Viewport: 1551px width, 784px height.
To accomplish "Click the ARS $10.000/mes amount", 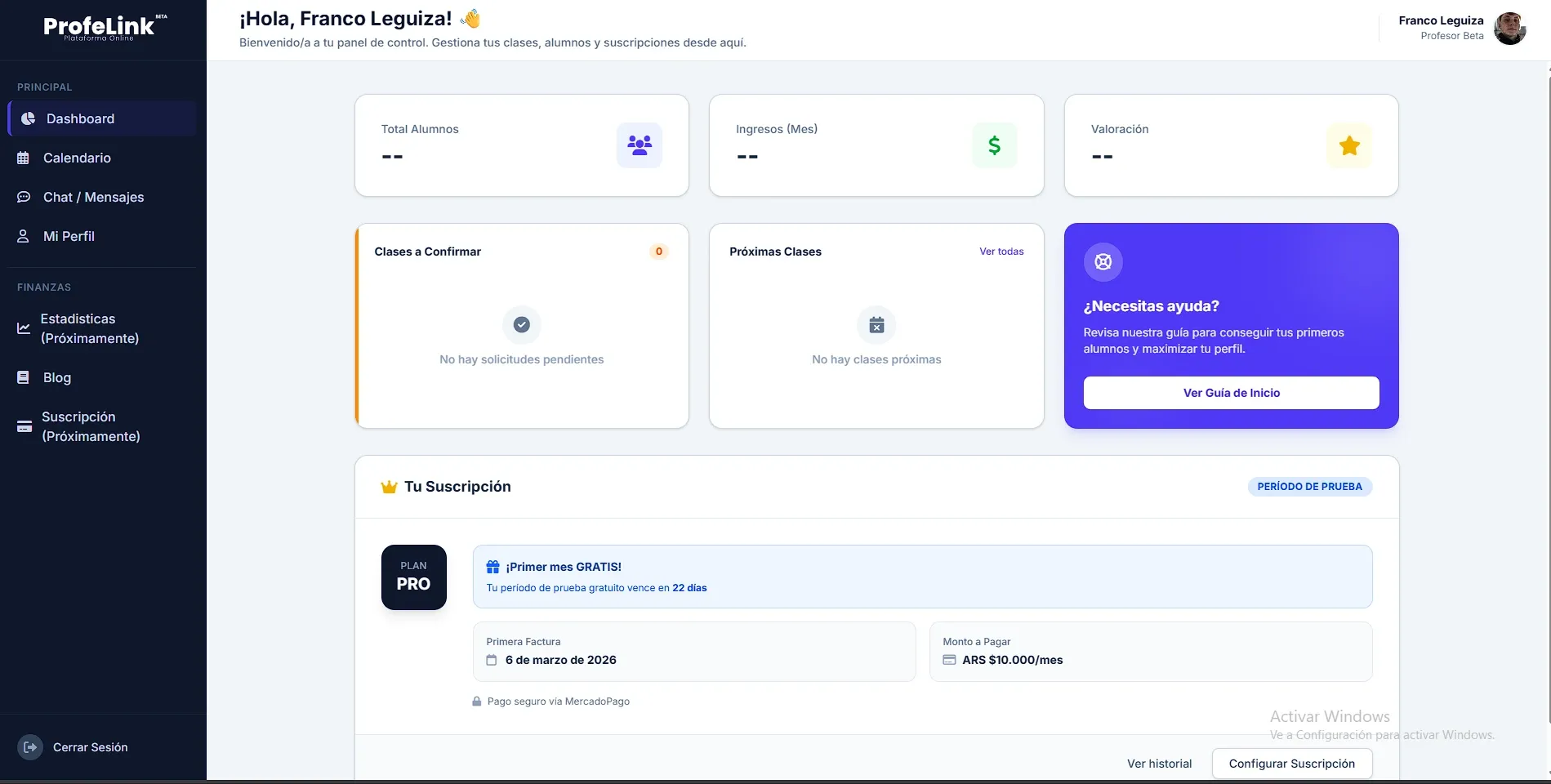I will point(1013,660).
